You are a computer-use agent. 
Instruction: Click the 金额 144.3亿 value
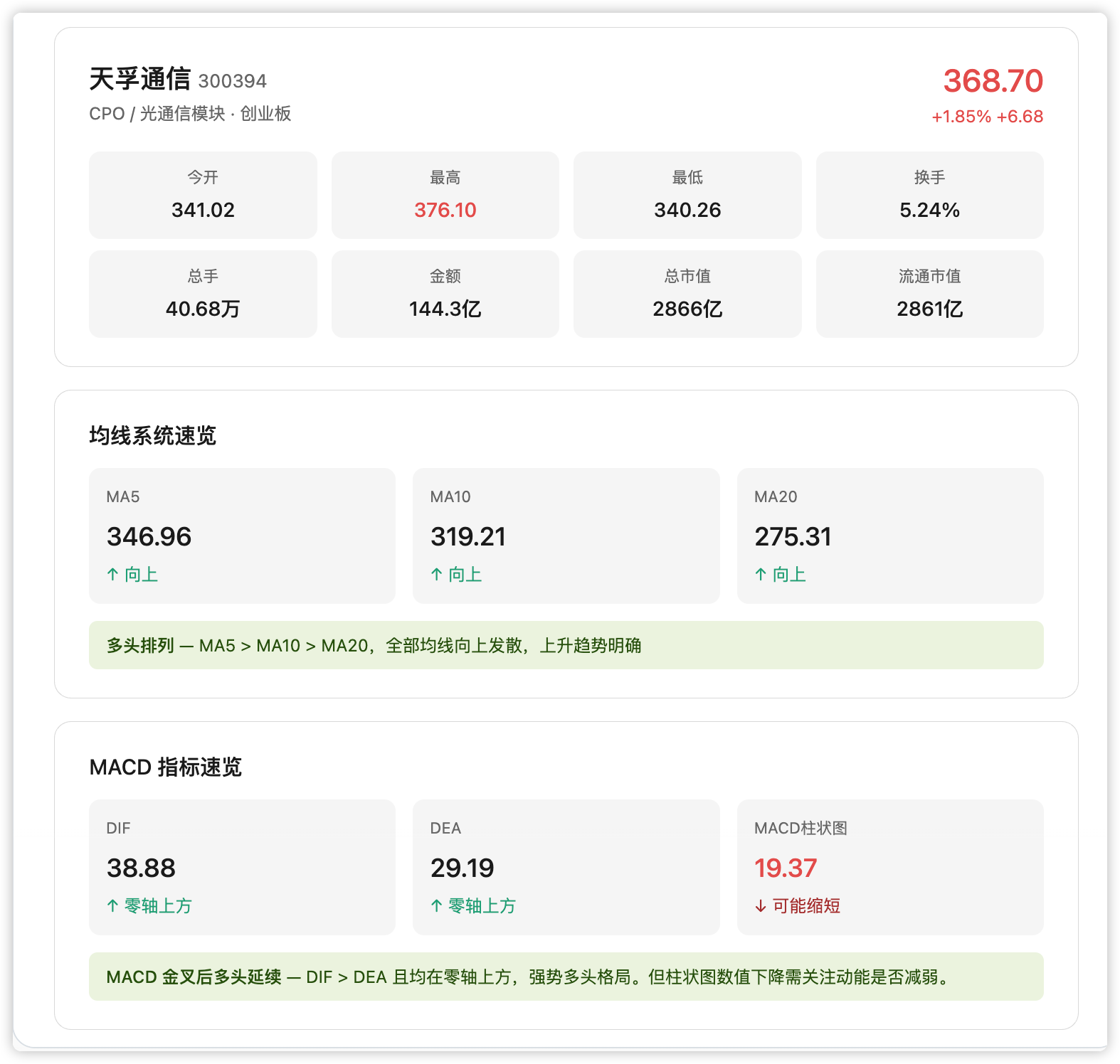(445, 309)
